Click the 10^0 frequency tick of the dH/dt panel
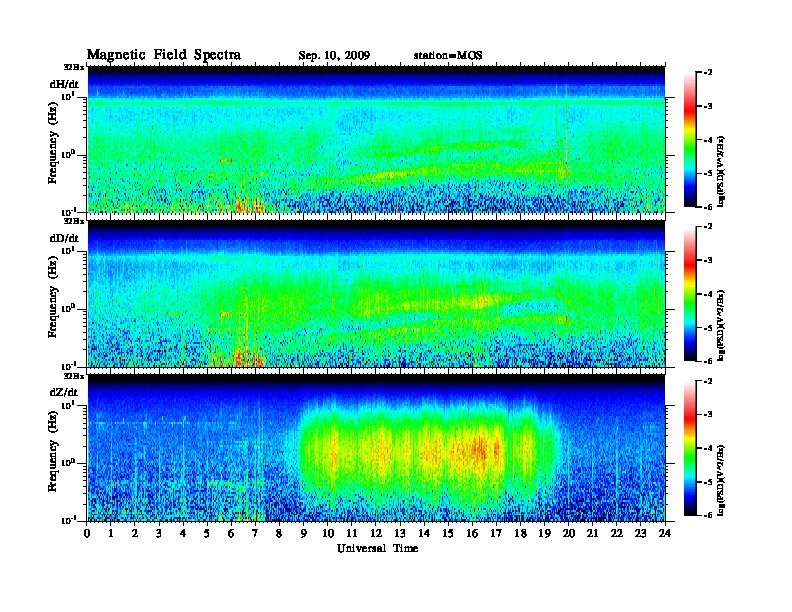 [68, 155]
